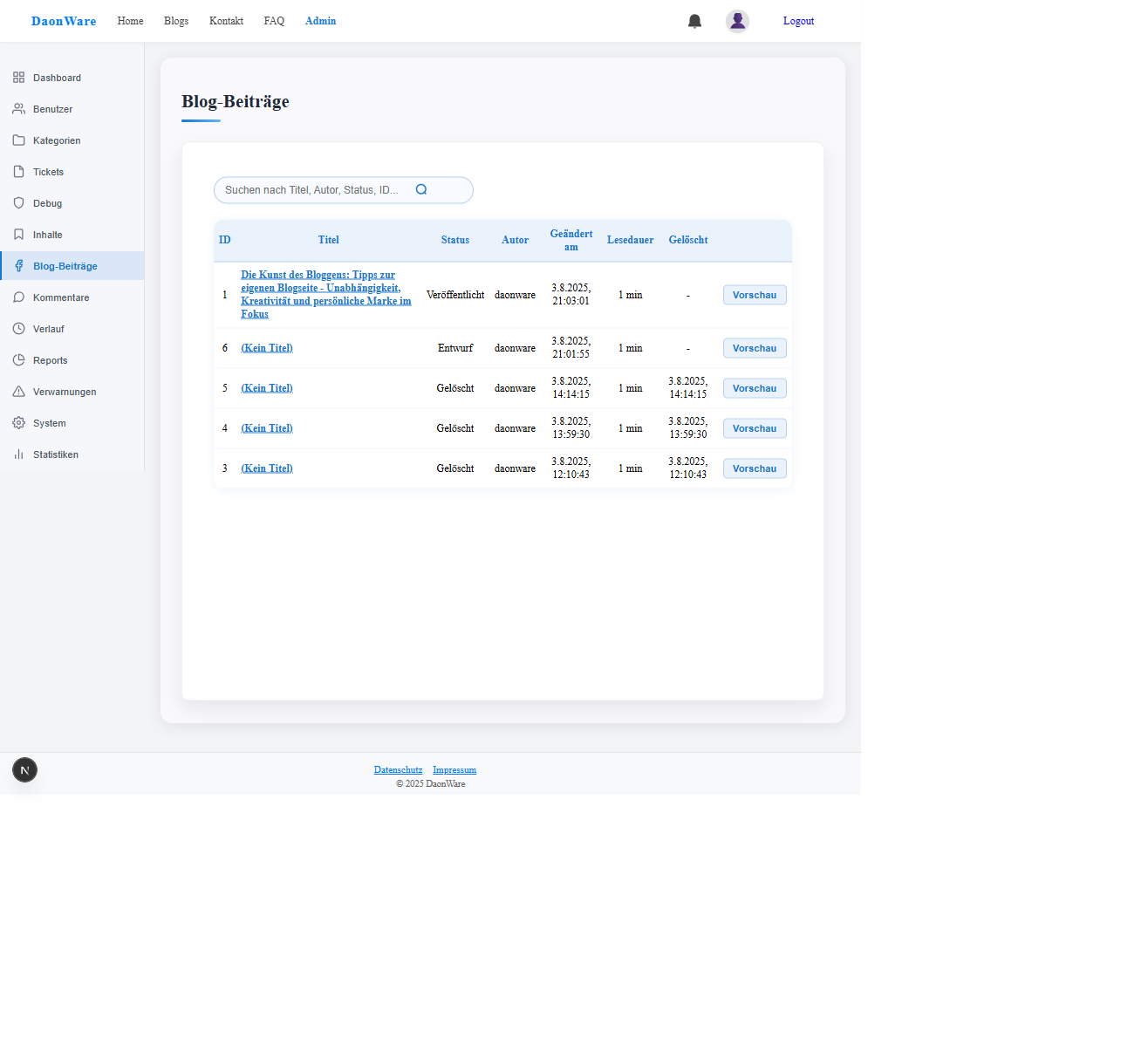
Task: Click the DaonWare logo link
Action: (64, 21)
